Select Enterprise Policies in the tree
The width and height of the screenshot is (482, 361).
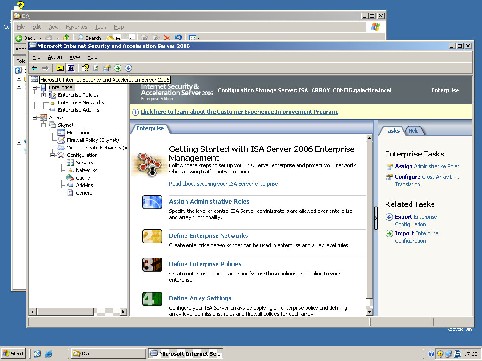click(78, 95)
